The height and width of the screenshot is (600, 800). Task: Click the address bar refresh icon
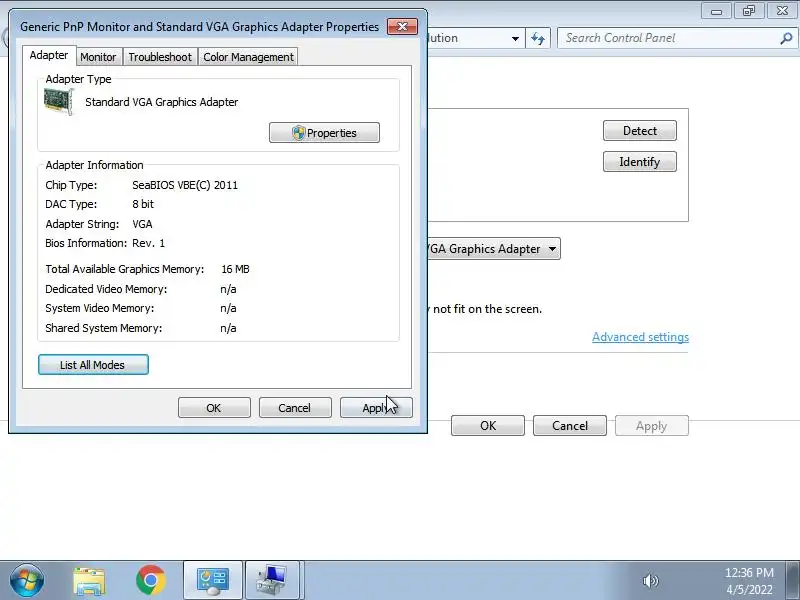click(x=538, y=38)
